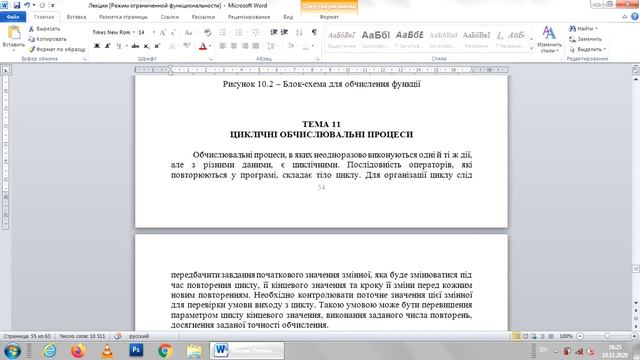This screenshot has height=360, width=640.
Task: Open the Font dialog launcher in Шрифт group
Action: click(211, 59)
